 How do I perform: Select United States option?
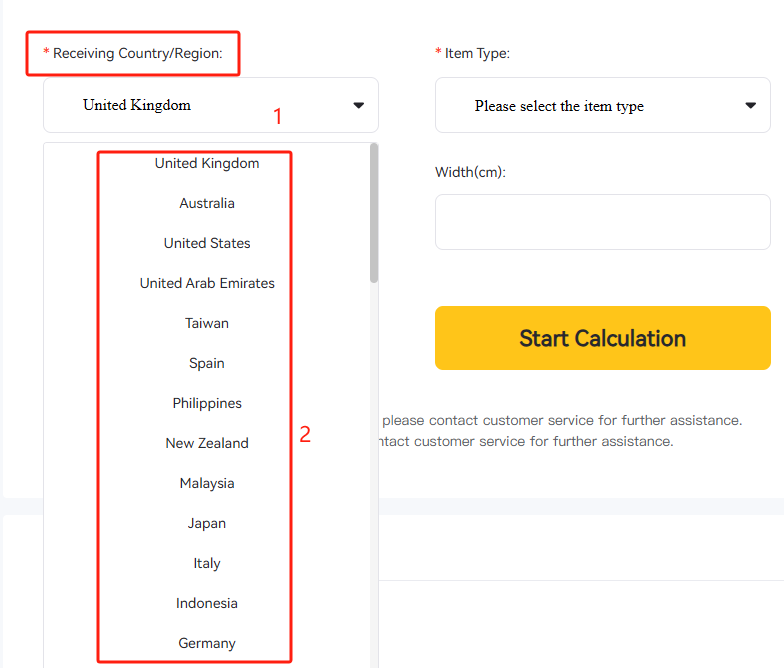(x=207, y=243)
